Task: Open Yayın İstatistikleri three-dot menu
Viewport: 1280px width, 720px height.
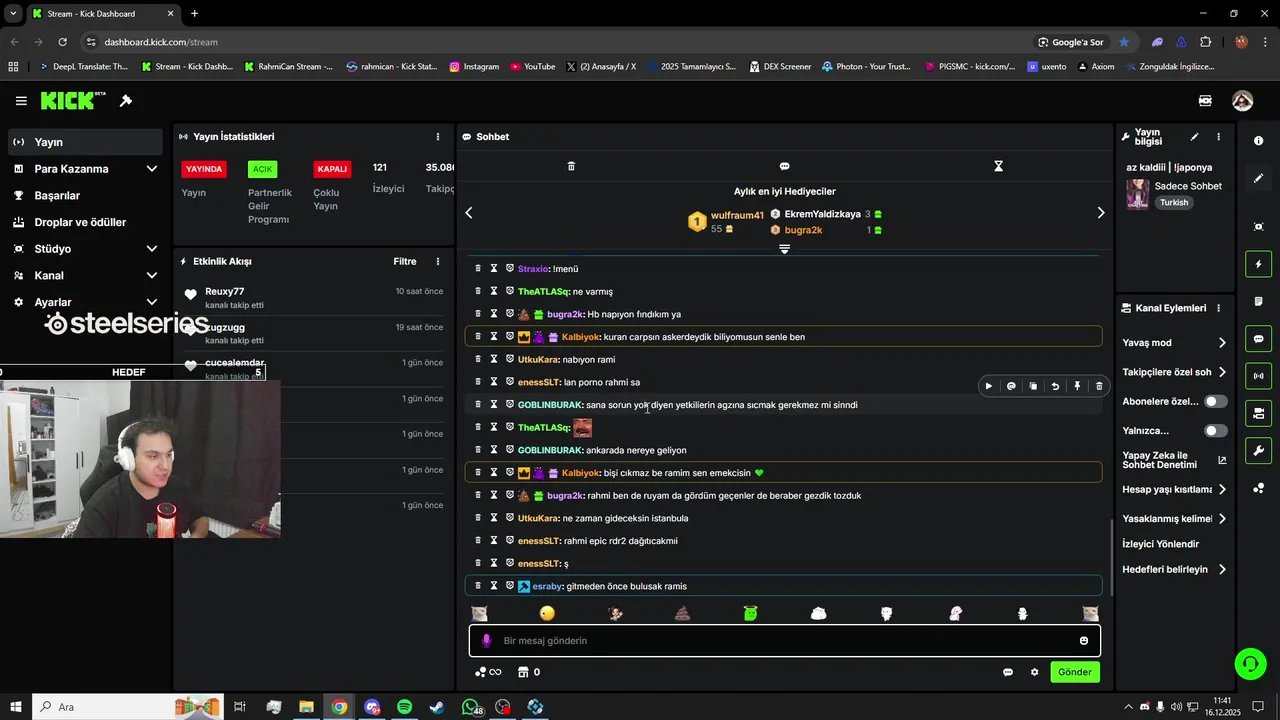Action: [437, 137]
